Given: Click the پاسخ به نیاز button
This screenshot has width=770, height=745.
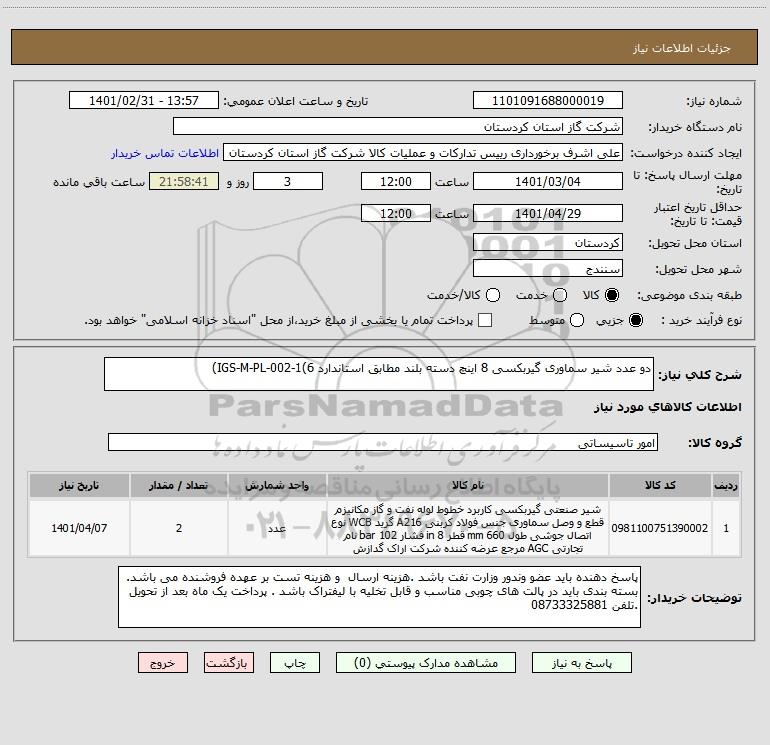Looking at the screenshot, I should [x=582, y=663].
